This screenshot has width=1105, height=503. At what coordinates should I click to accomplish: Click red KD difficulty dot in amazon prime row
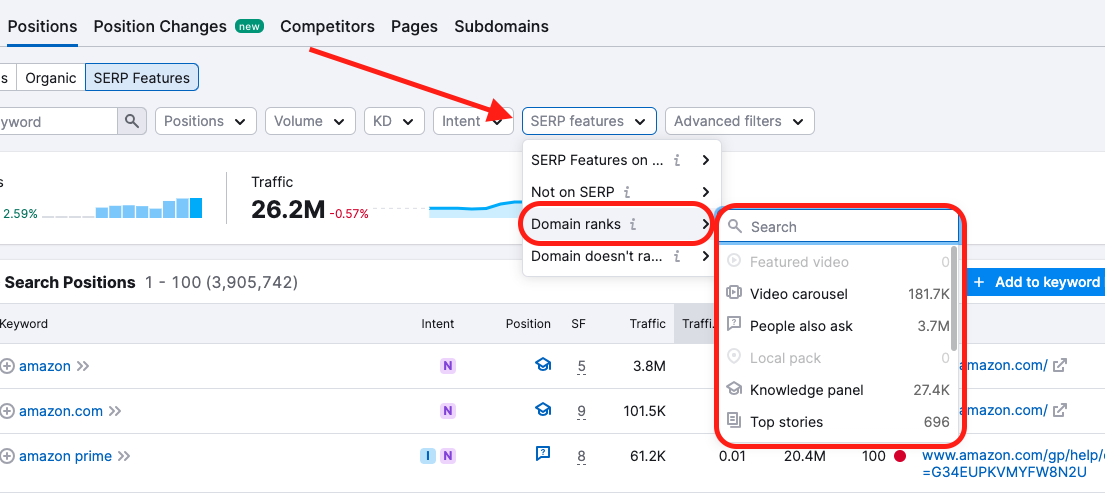pyautogui.click(x=900, y=457)
